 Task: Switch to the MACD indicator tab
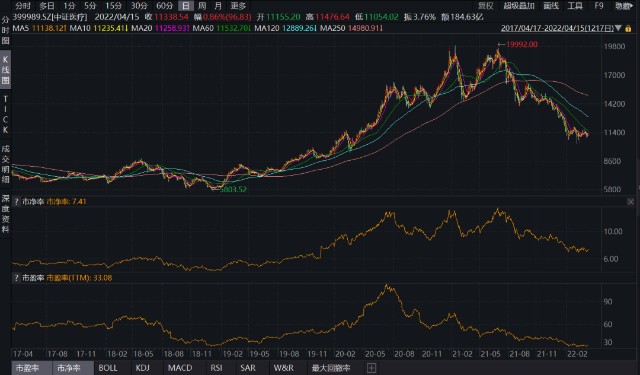click(x=180, y=368)
